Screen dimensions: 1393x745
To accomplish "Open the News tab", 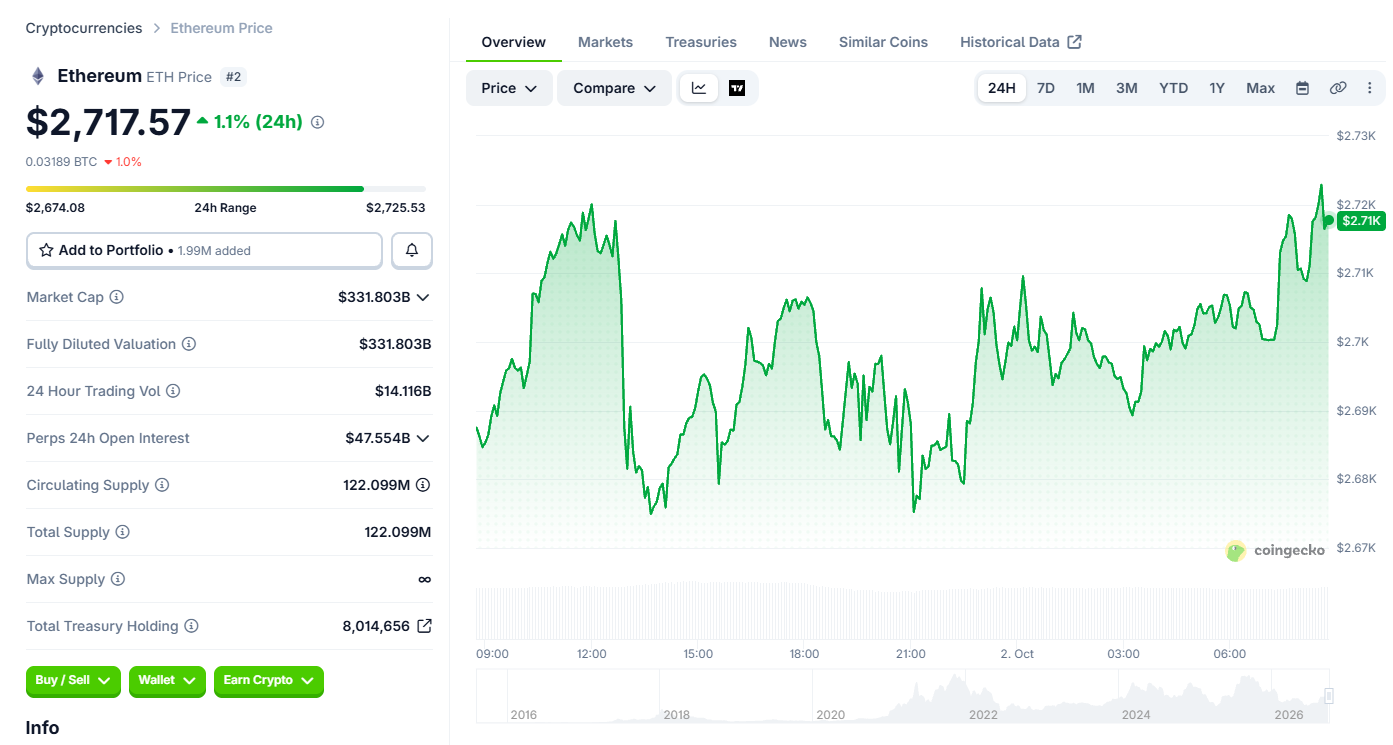I will pyautogui.click(x=788, y=42).
